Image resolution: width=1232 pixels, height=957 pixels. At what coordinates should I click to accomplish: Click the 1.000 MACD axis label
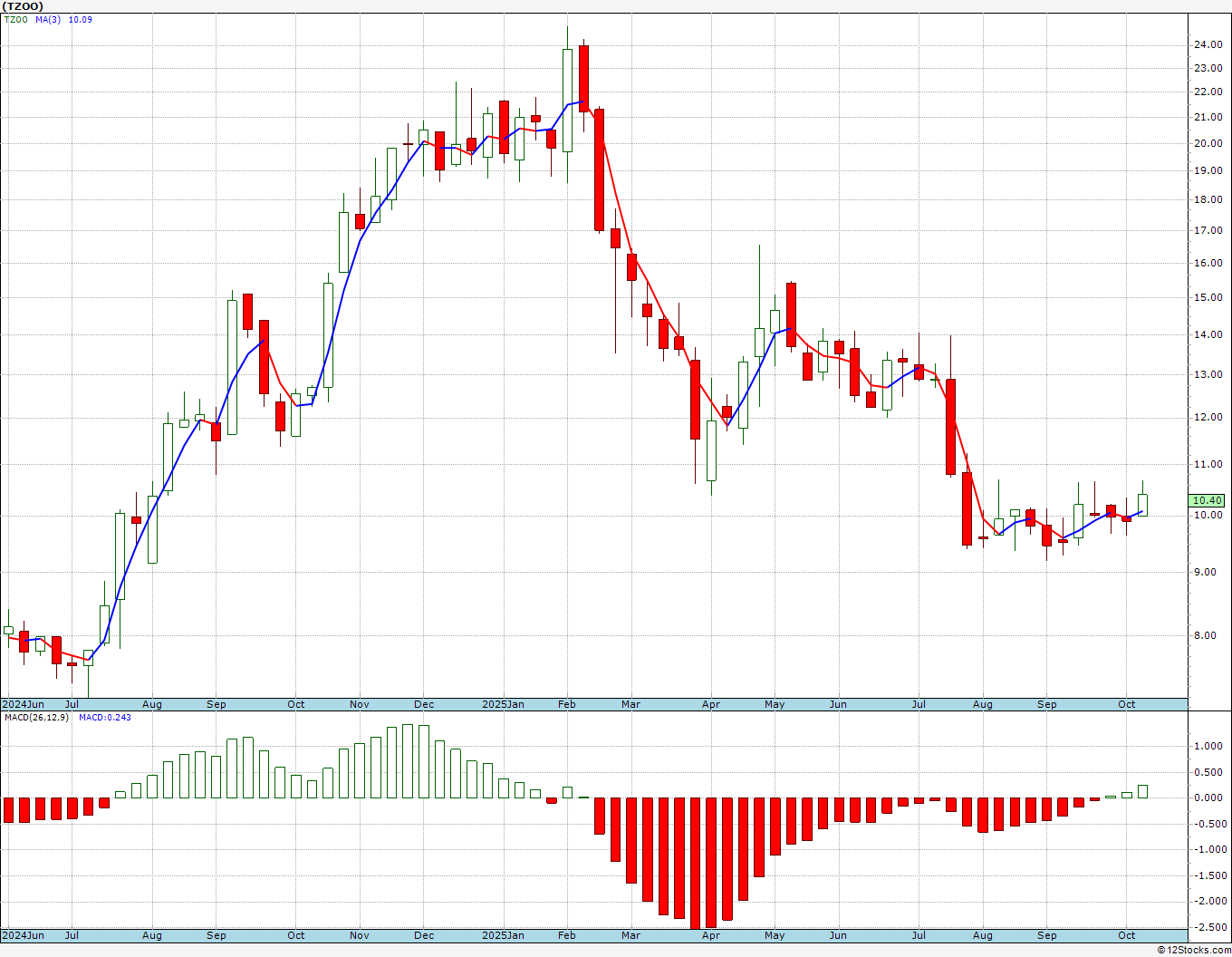[x=1208, y=747]
